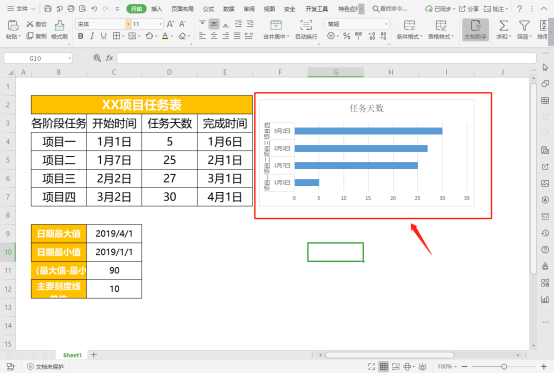The width and height of the screenshot is (554, 374).
Task: Click the cell name box showing G10
Action: tap(35, 58)
